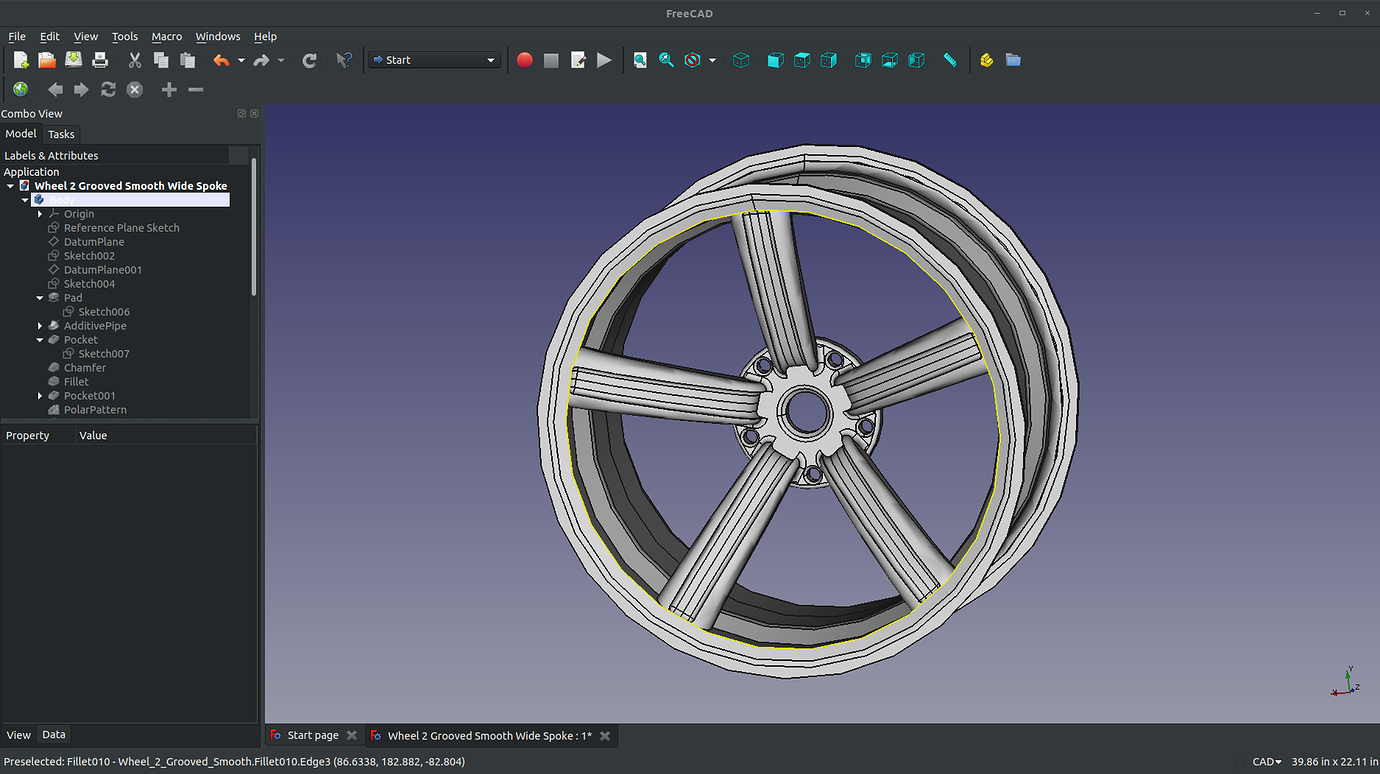
Task: Expand the AdditivePipe tree node
Action: 40,326
